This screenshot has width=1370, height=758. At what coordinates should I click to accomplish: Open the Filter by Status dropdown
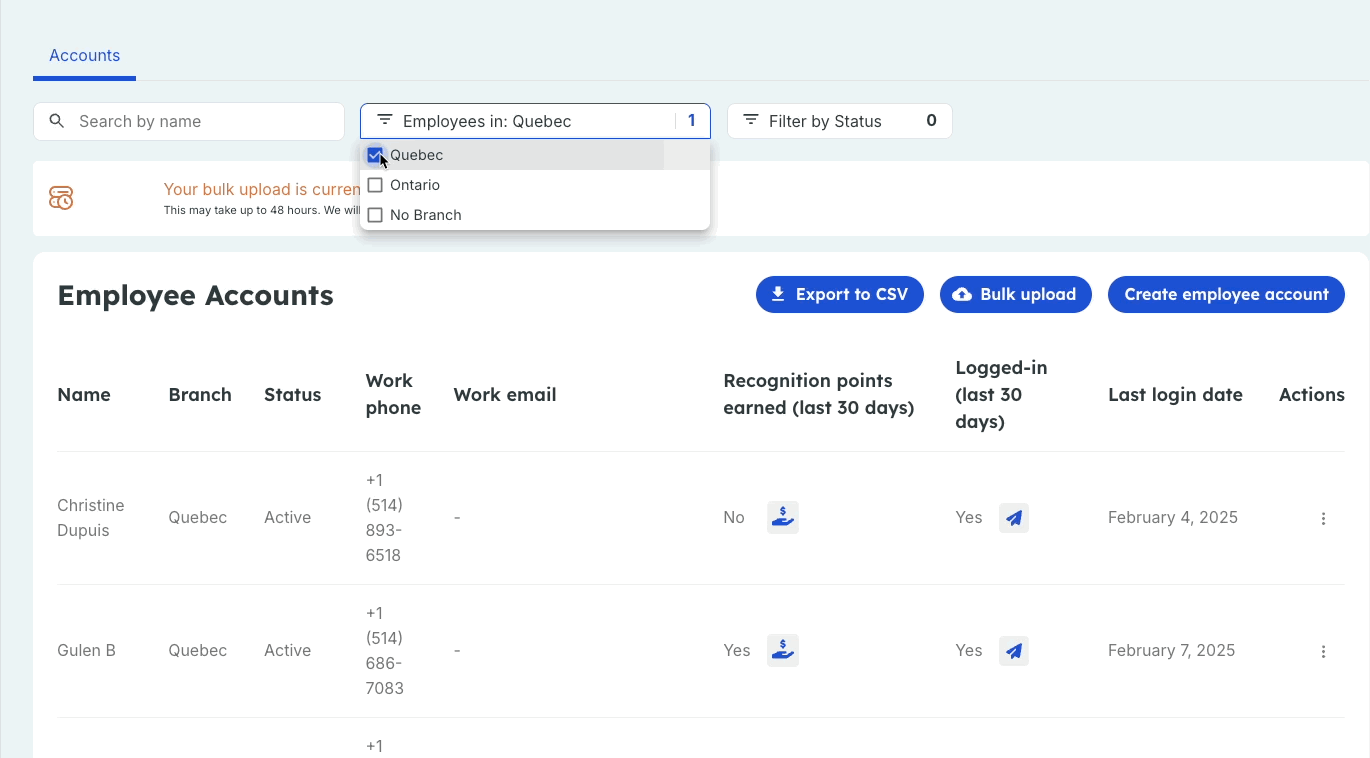840,121
